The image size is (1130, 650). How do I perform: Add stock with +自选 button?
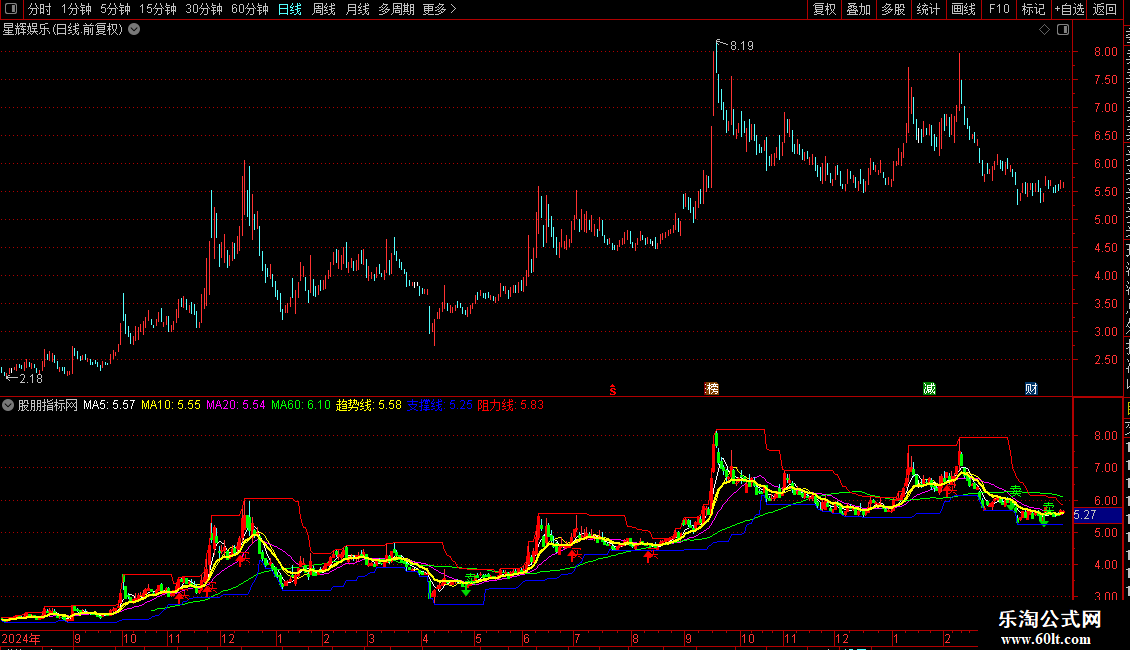coord(1069,9)
